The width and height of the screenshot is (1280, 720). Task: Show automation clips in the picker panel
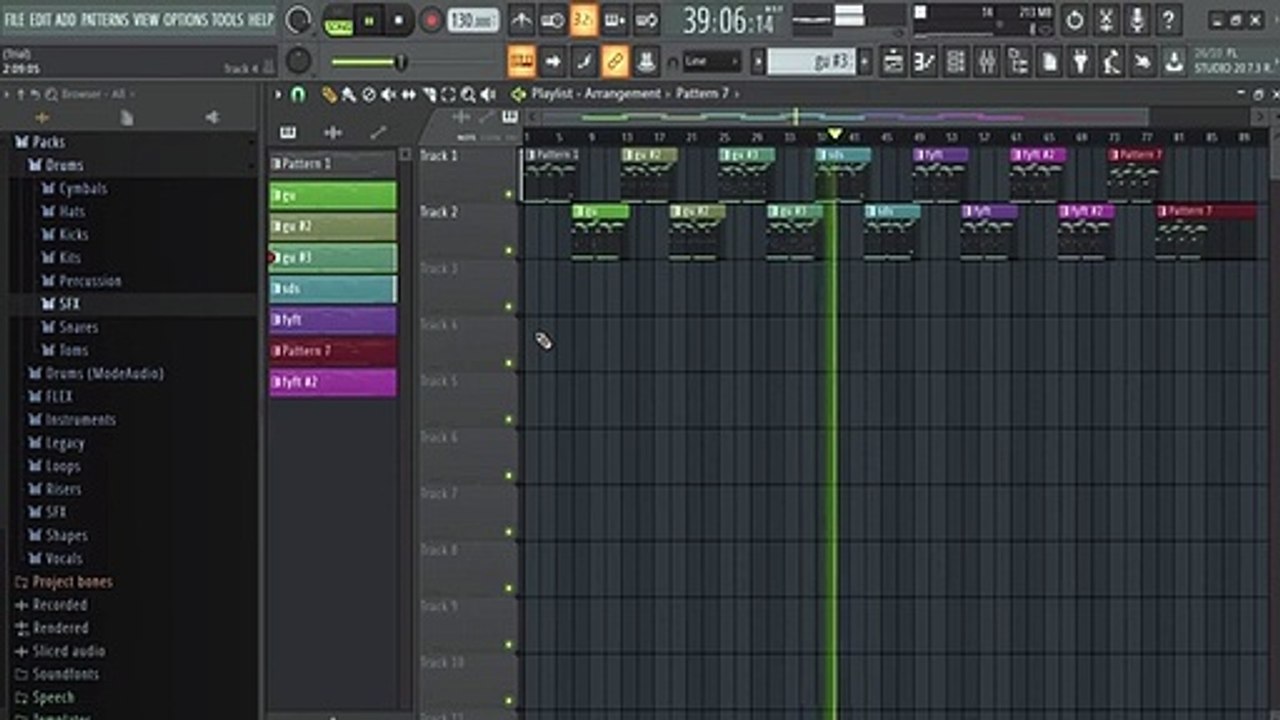[x=378, y=132]
